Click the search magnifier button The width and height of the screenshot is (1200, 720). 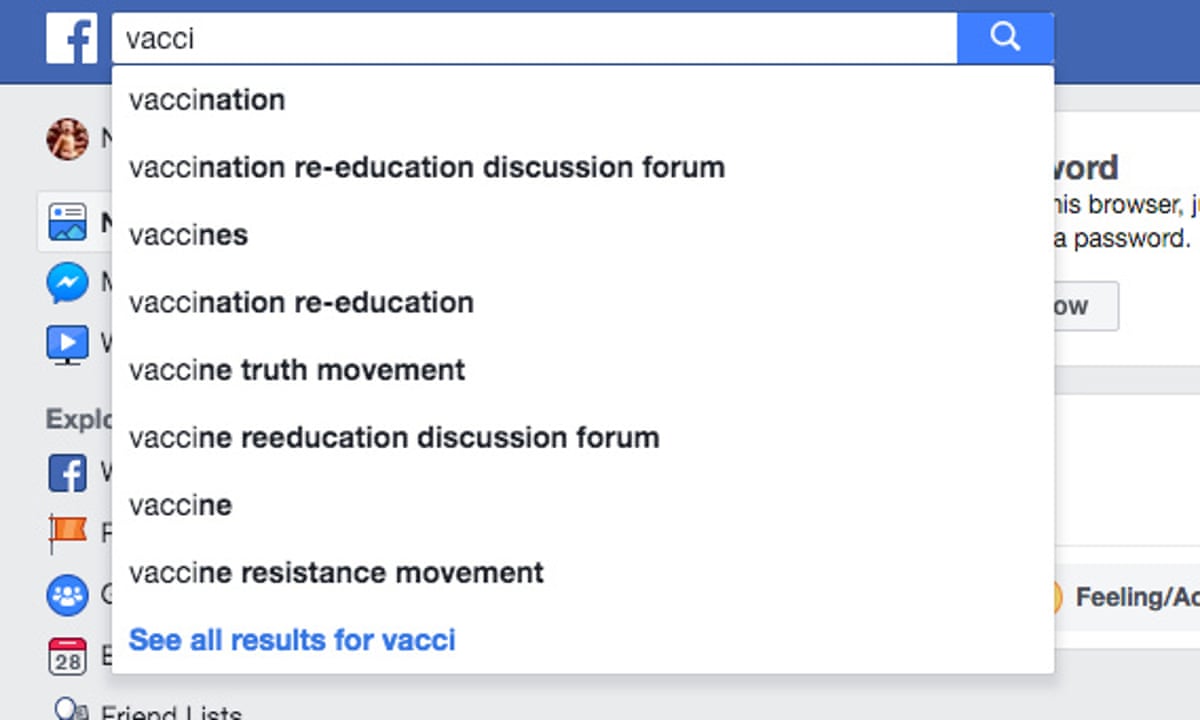point(1004,38)
